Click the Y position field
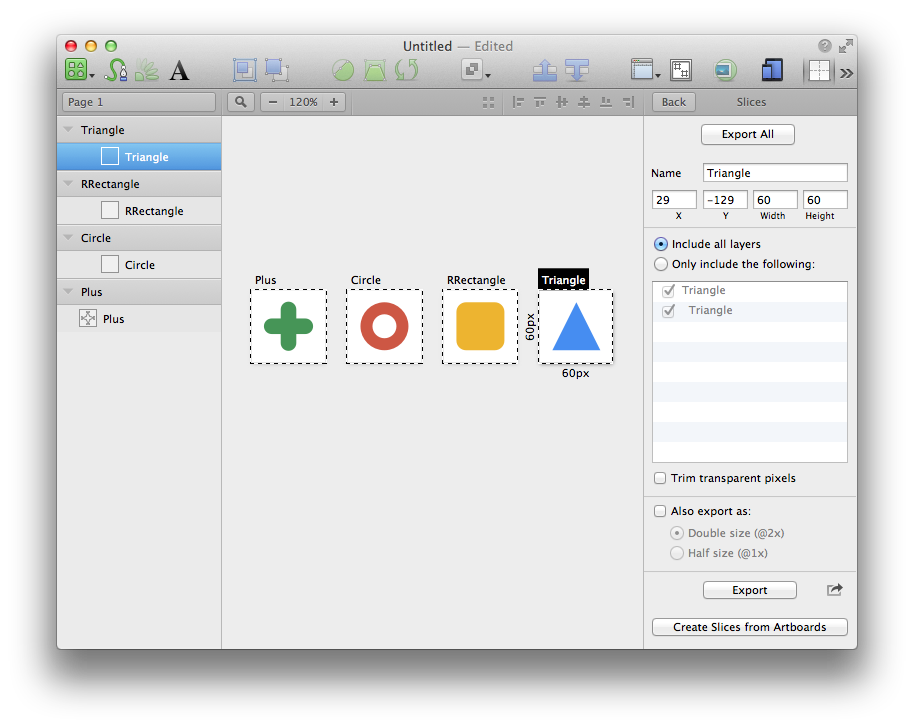 pos(725,199)
